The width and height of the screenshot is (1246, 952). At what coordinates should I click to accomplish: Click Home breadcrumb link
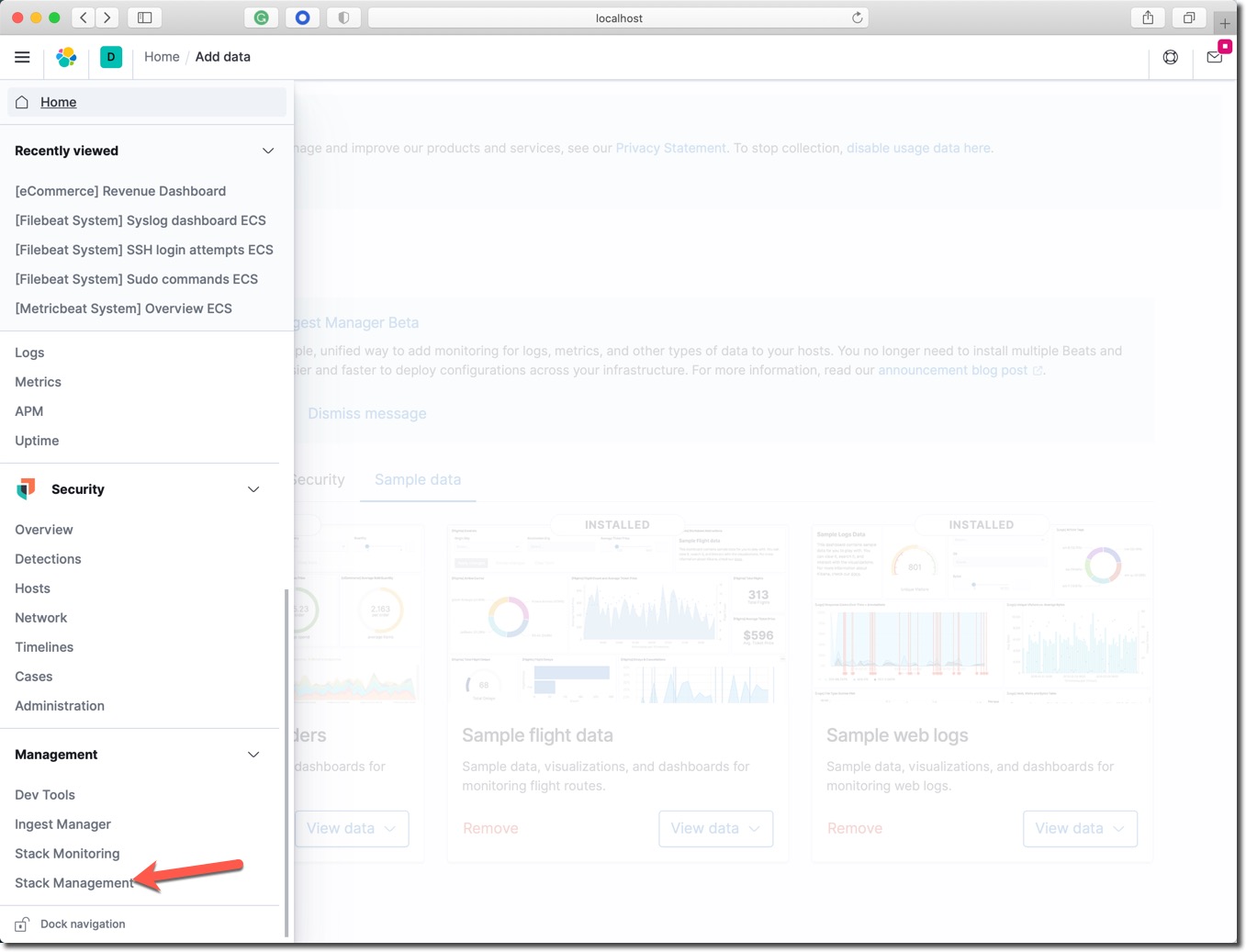click(162, 57)
